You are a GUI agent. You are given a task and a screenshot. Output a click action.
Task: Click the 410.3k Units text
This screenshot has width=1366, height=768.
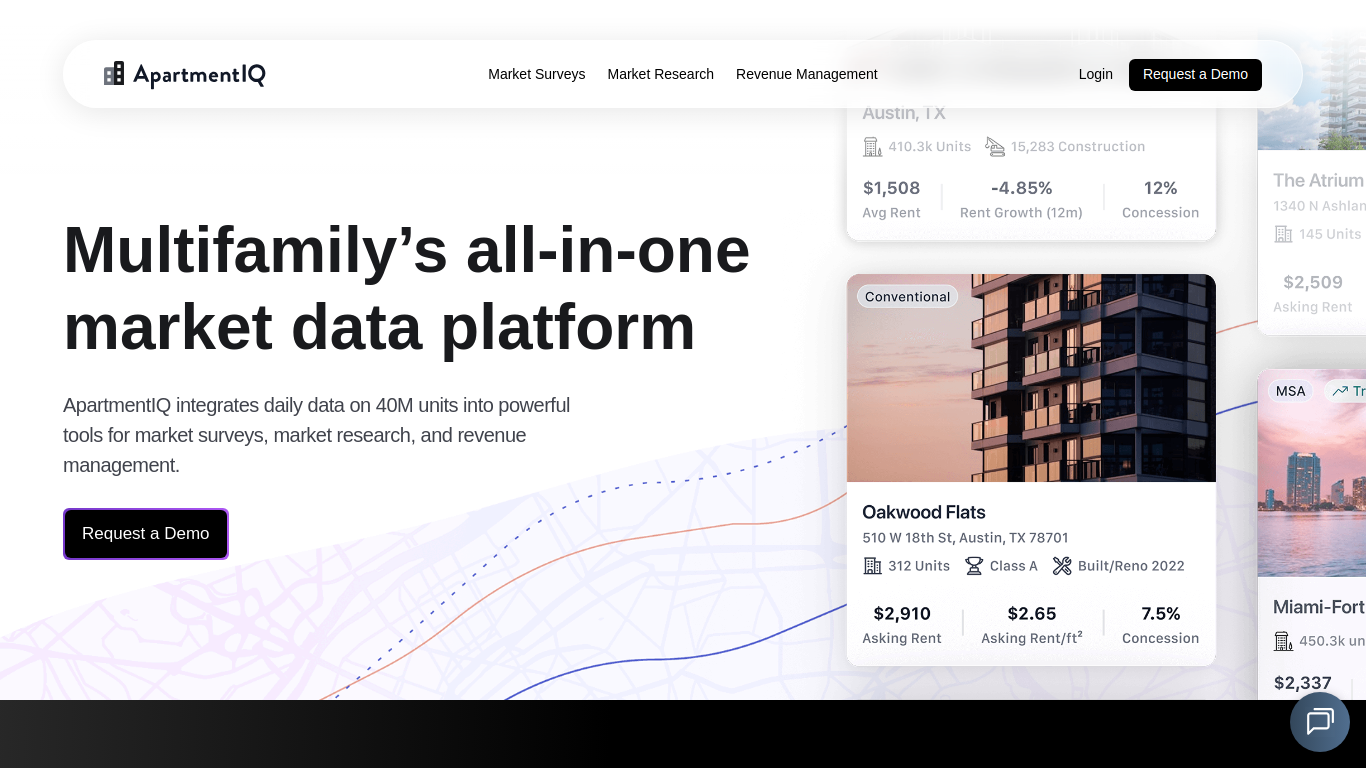point(930,147)
